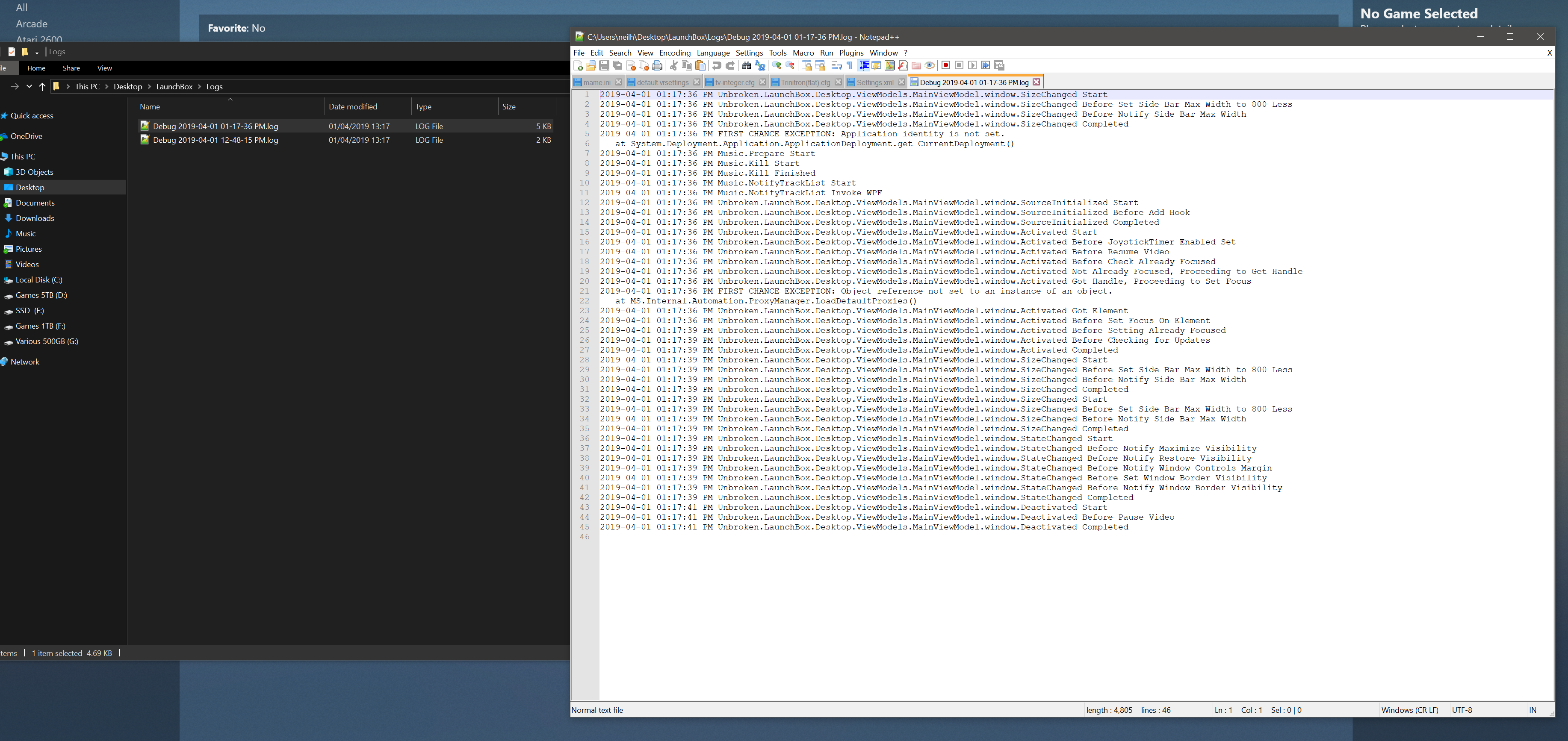Click Windows (CR LF) status bar field
Viewport: 1568px width, 741px height.
[1410, 710]
